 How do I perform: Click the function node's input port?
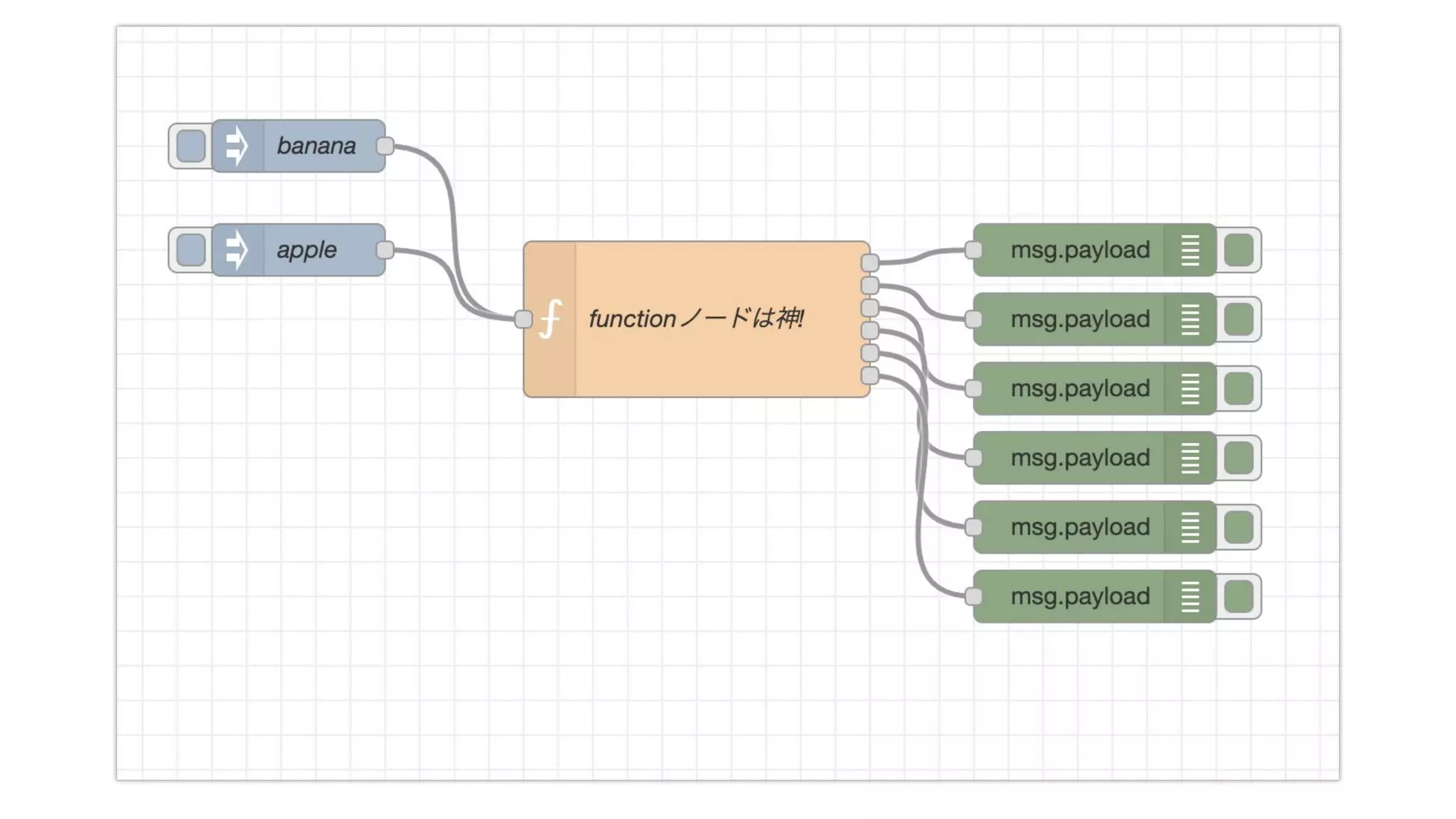click(523, 319)
